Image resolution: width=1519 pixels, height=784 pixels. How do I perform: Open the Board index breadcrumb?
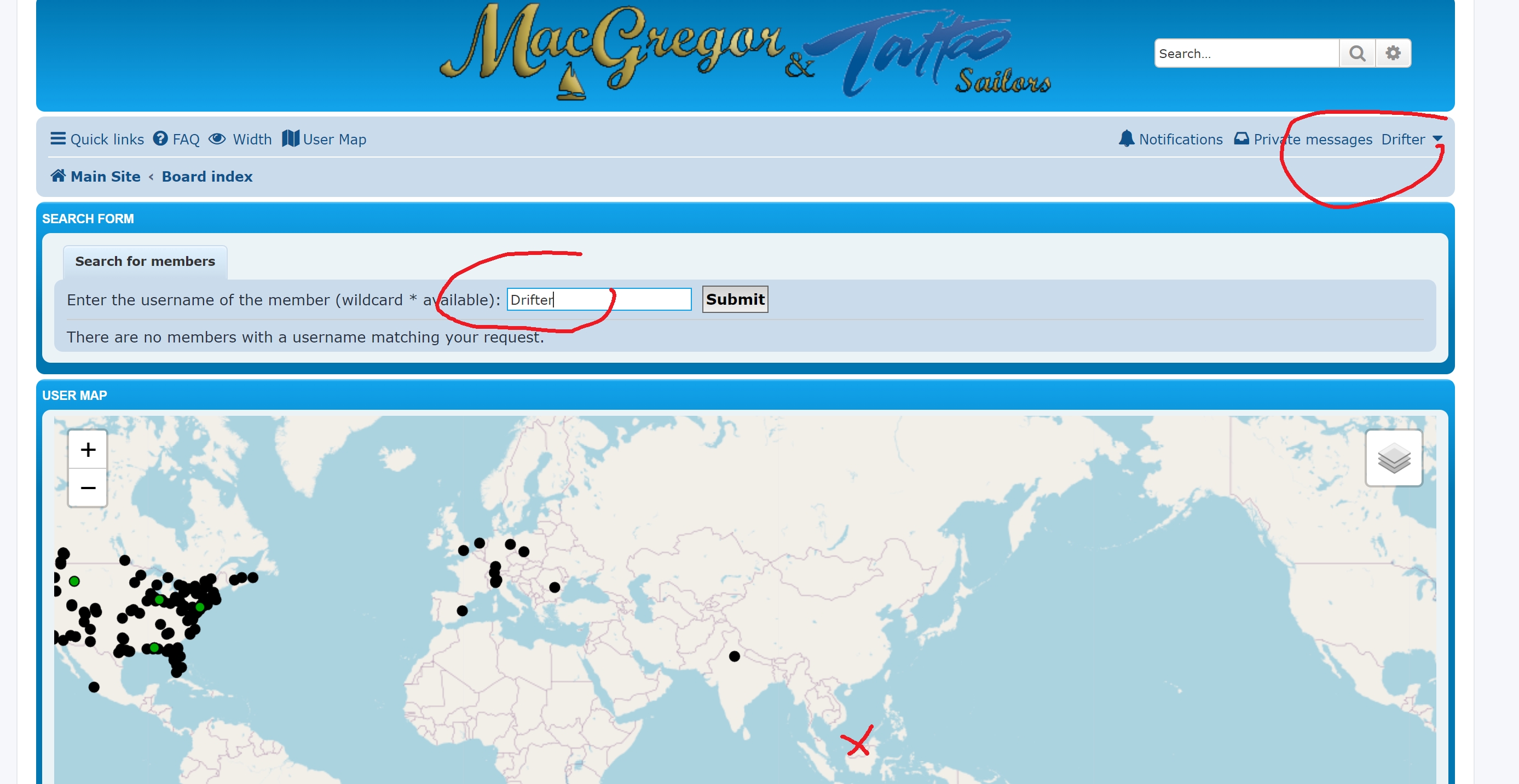(x=207, y=176)
